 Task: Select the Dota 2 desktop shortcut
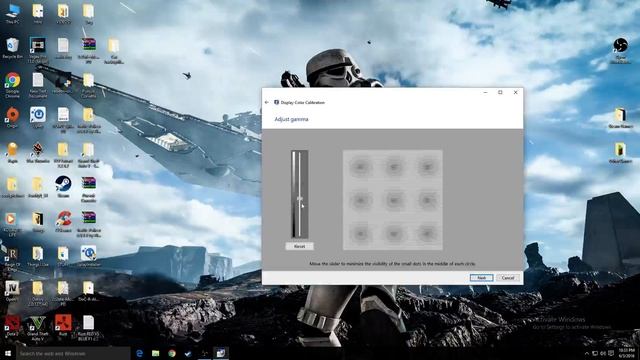click(12, 325)
